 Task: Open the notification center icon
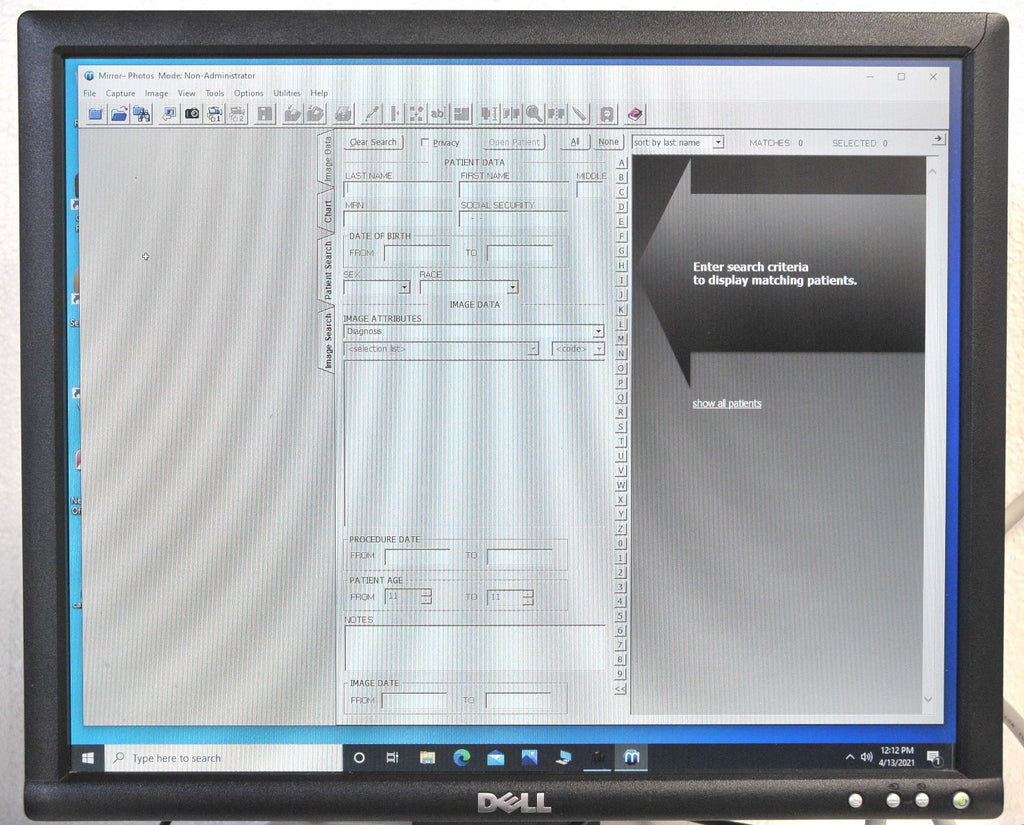(x=934, y=758)
